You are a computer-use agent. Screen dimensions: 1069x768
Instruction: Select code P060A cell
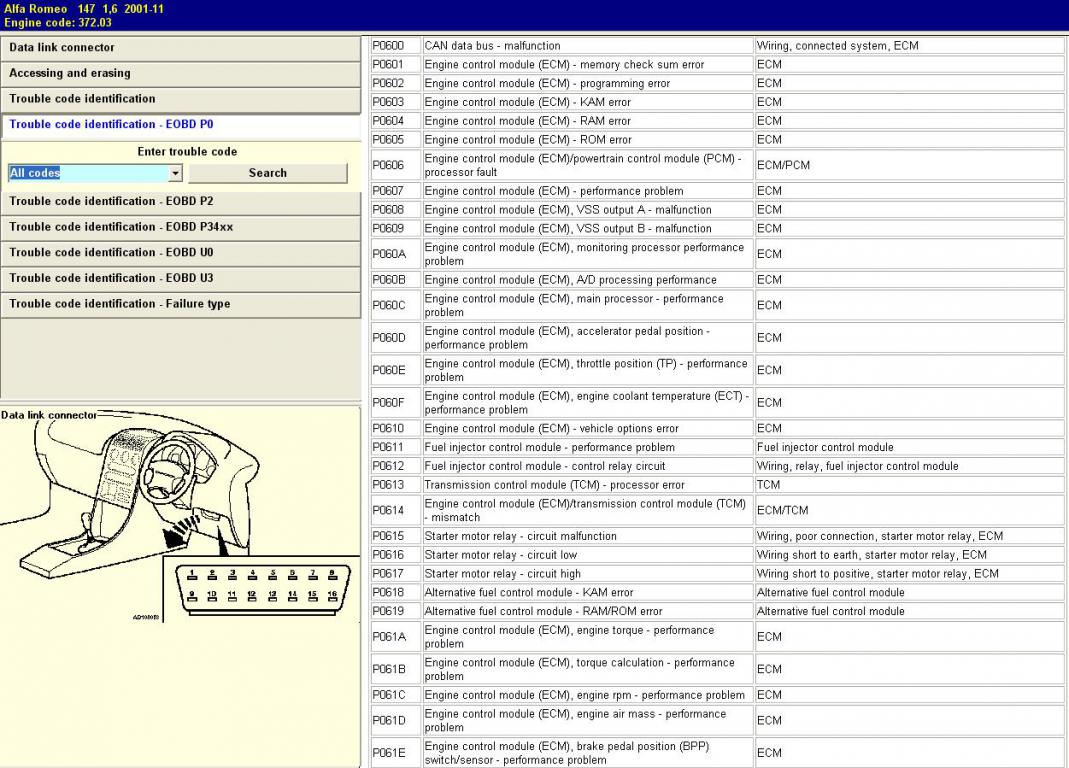(395, 254)
